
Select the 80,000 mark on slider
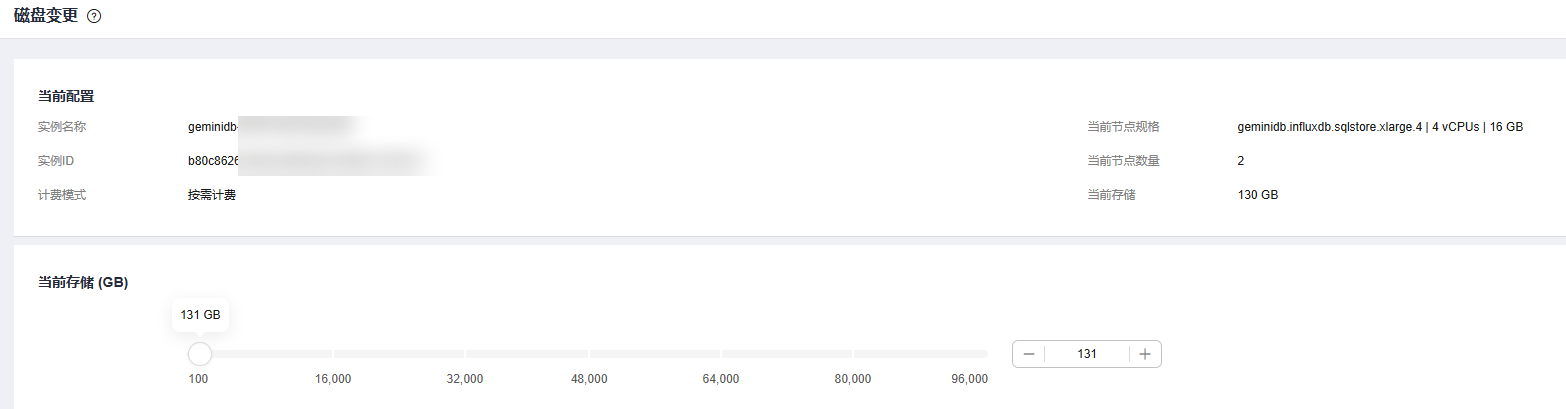click(853, 379)
